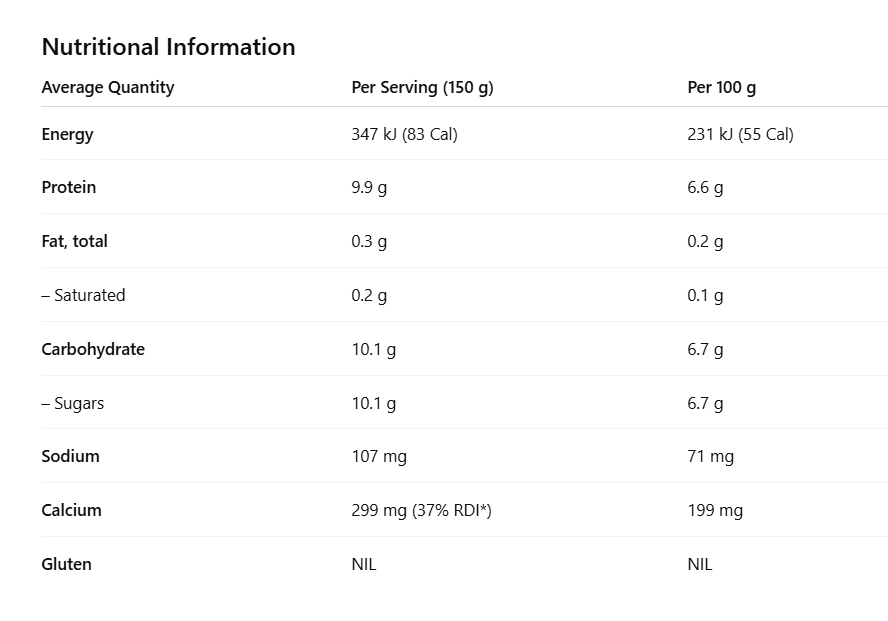Select the Energy row label

click(x=67, y=134)
